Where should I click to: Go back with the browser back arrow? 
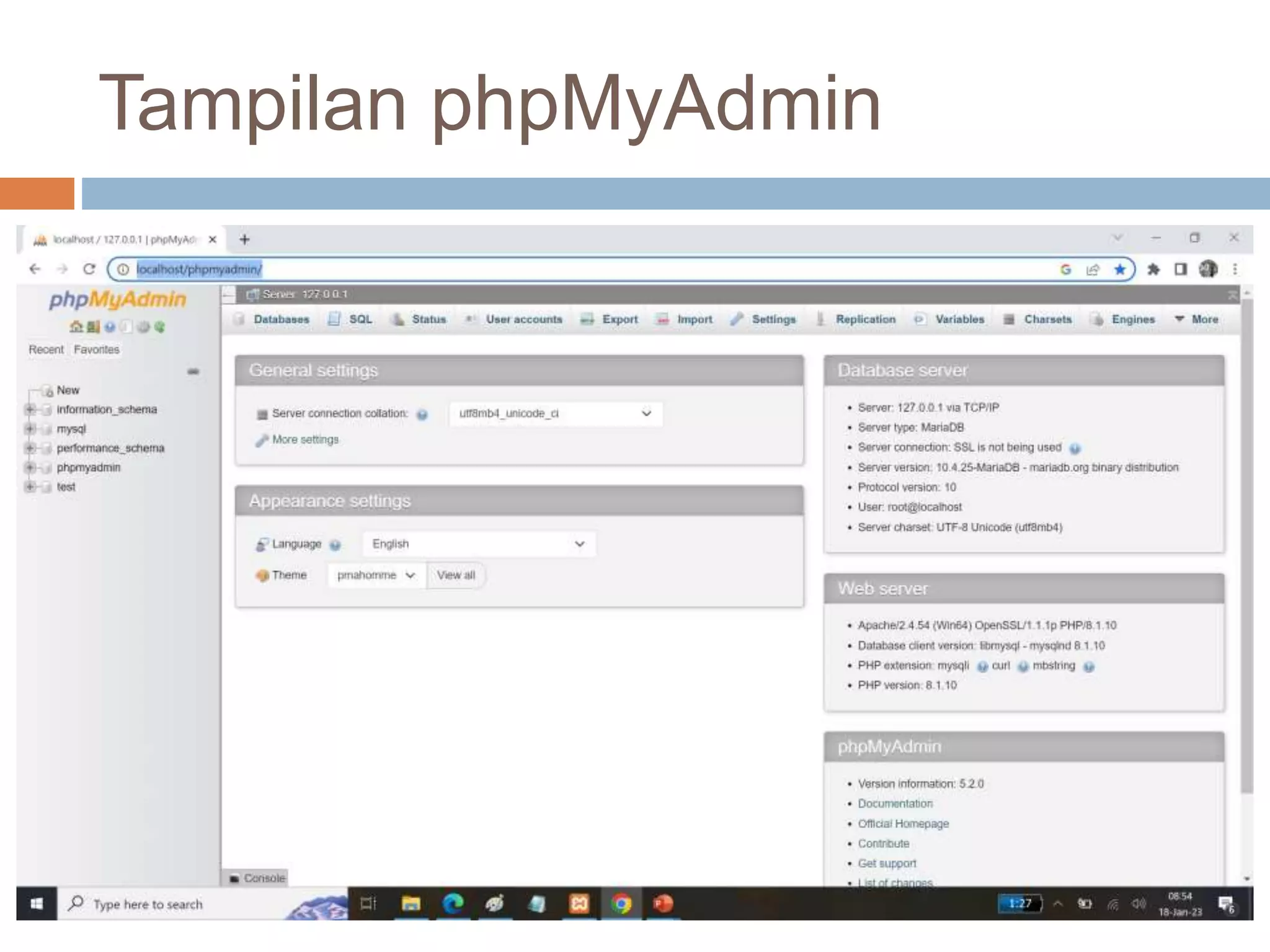35,269
